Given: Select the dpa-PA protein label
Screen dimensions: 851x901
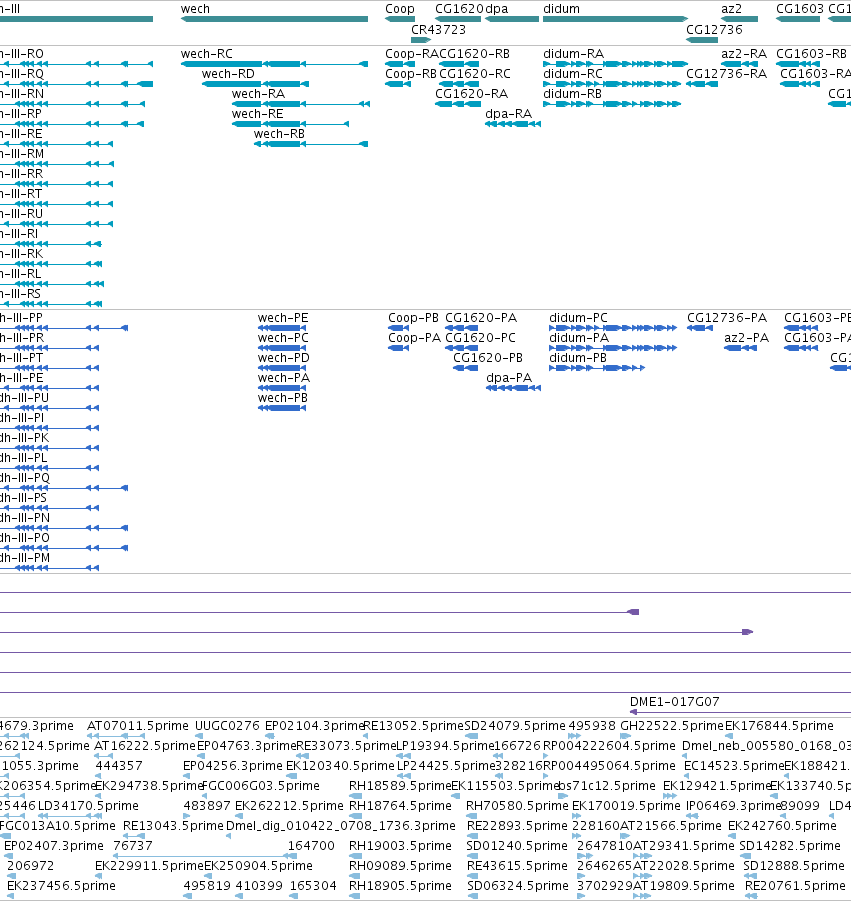Looking at the screenshot, I should pyautogui.click(x=509, y=378).
